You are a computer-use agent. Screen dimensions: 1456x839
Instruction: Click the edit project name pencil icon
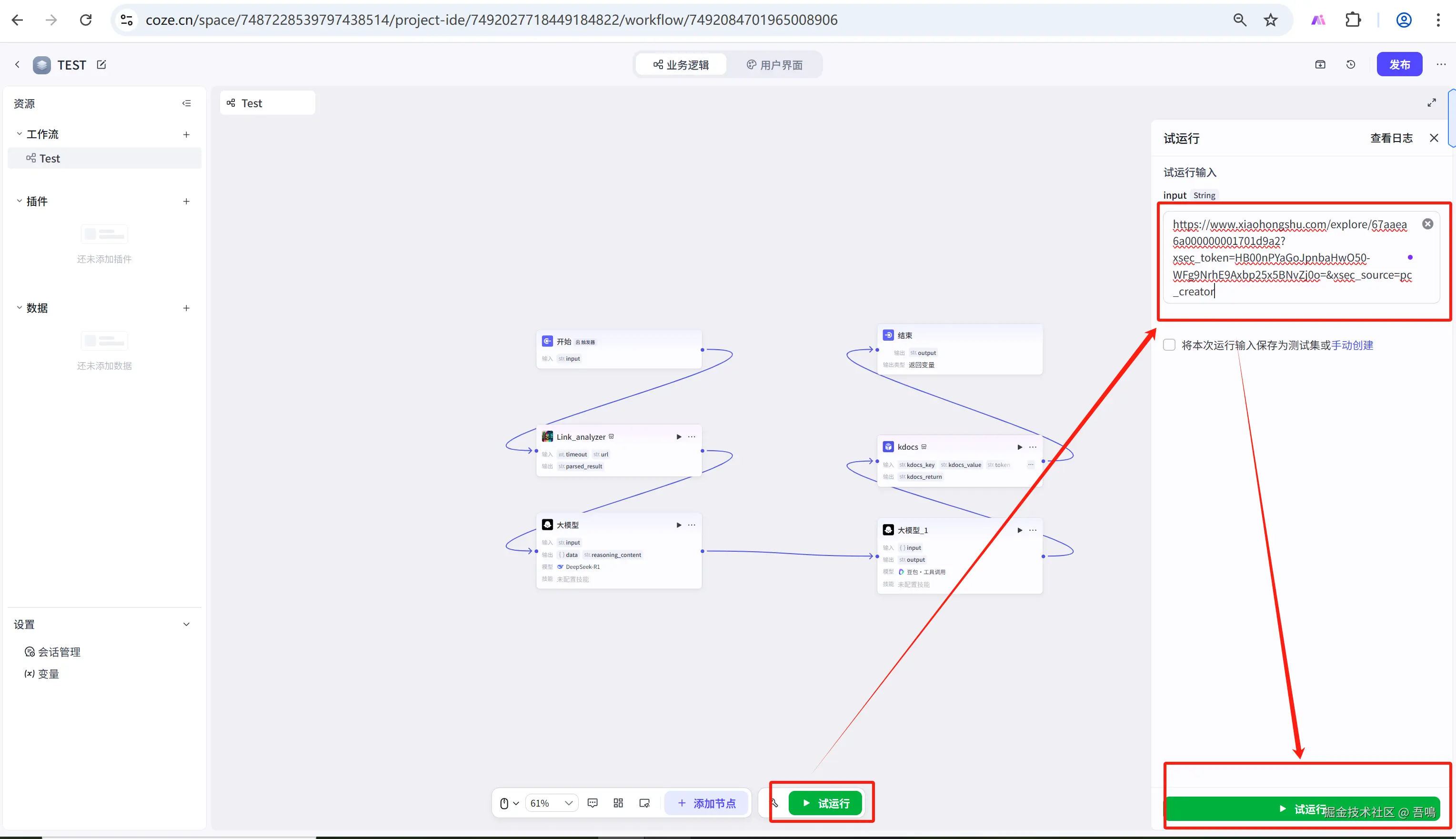[x=101, y=64]
